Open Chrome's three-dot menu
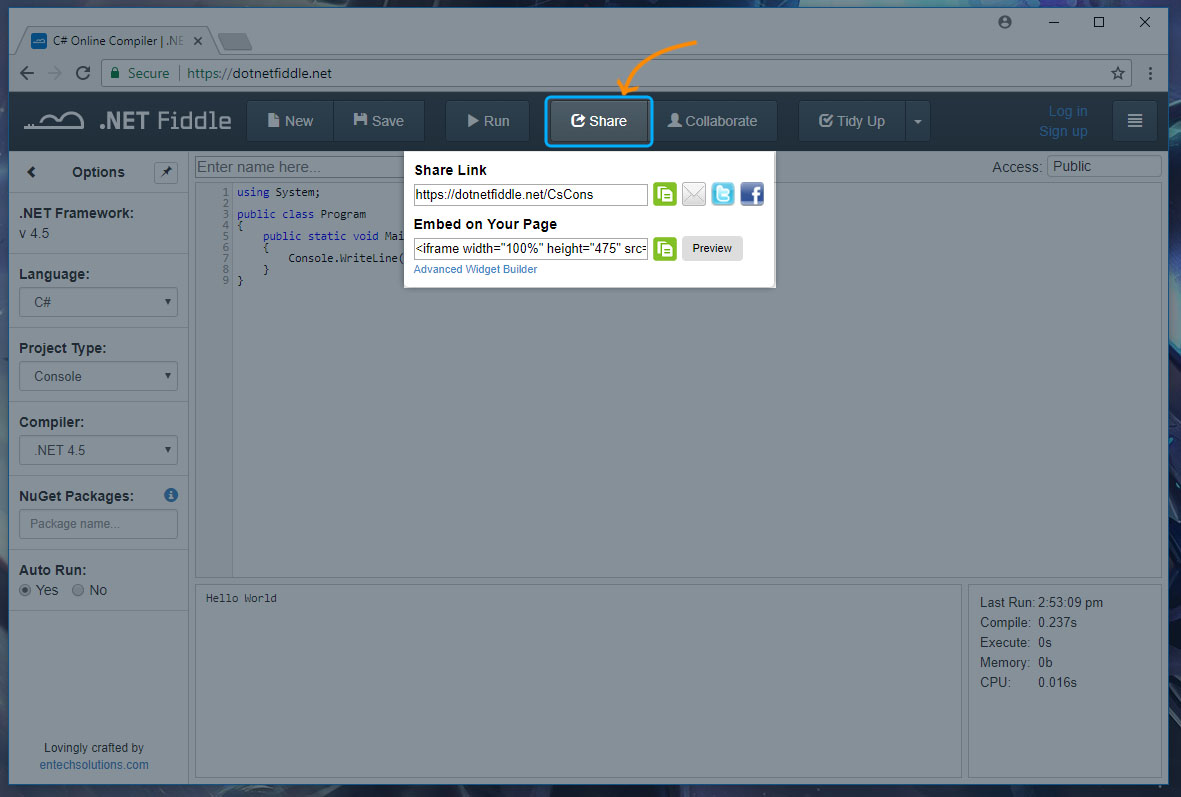Viewport: 1181px width, 797px height. pyautogui.click(x=1150, y=73)
